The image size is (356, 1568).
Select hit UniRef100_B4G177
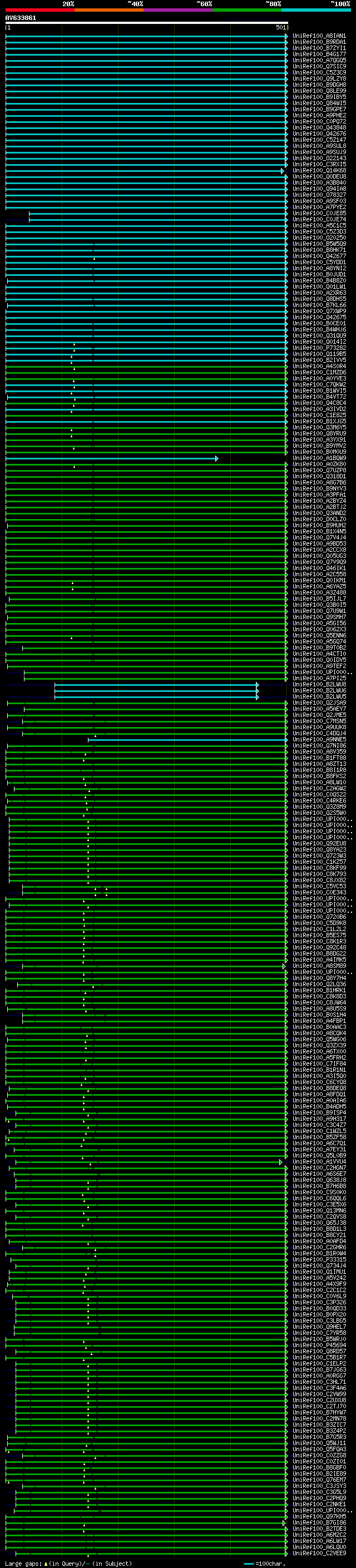319,54
